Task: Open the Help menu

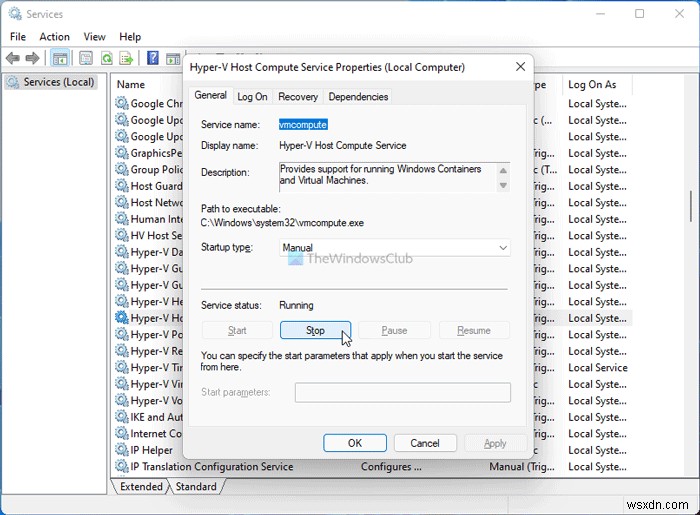Action: point(130,37)
